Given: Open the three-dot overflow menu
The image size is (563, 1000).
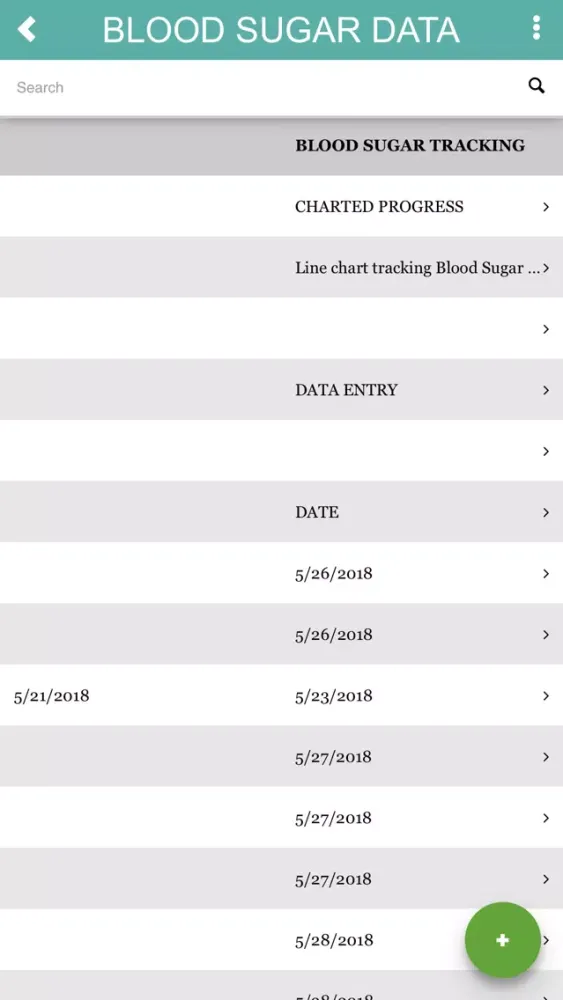Looking at the screenshot, I should 536,28.
